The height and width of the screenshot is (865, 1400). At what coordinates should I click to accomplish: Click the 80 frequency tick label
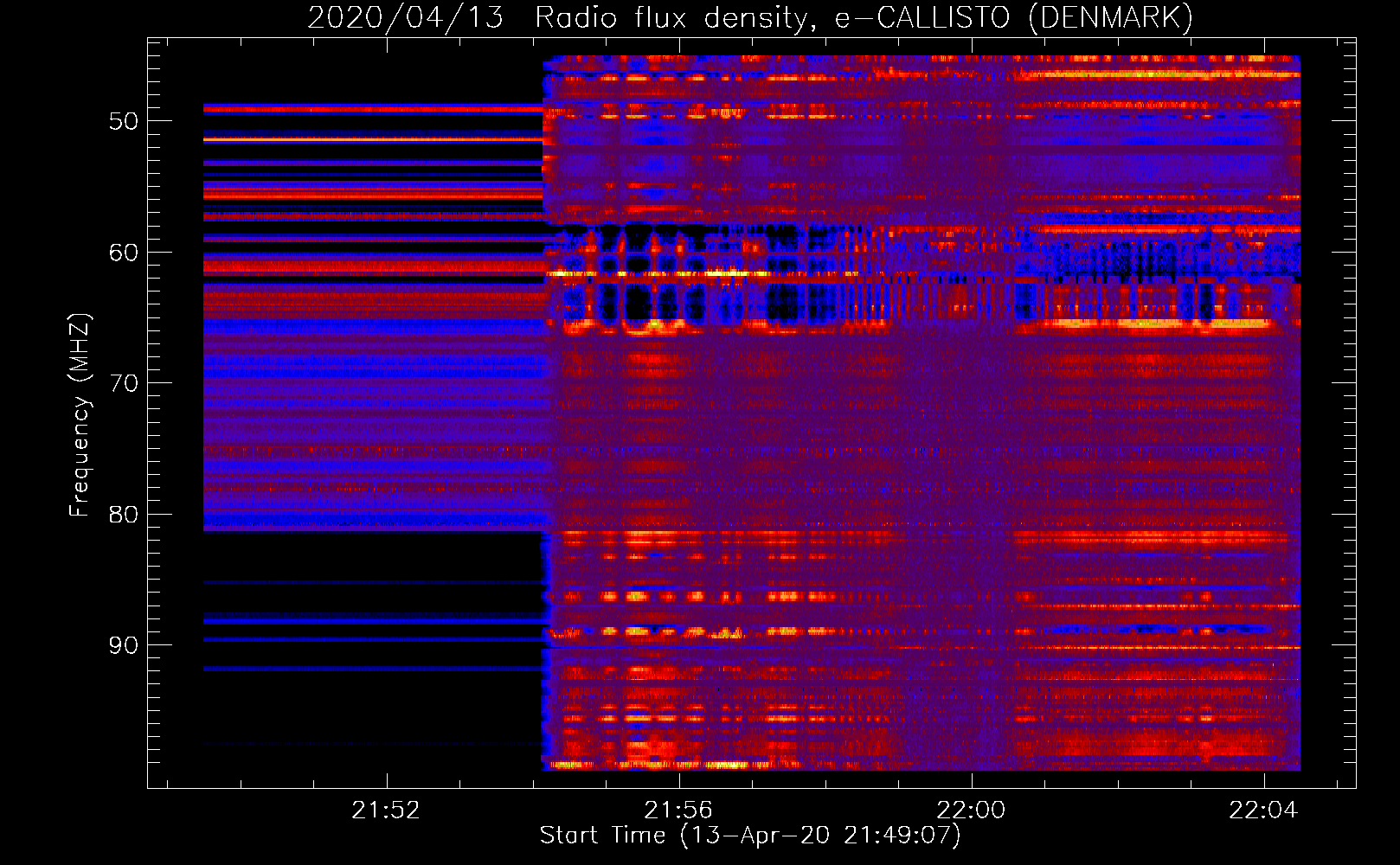[x=124, y=515]
